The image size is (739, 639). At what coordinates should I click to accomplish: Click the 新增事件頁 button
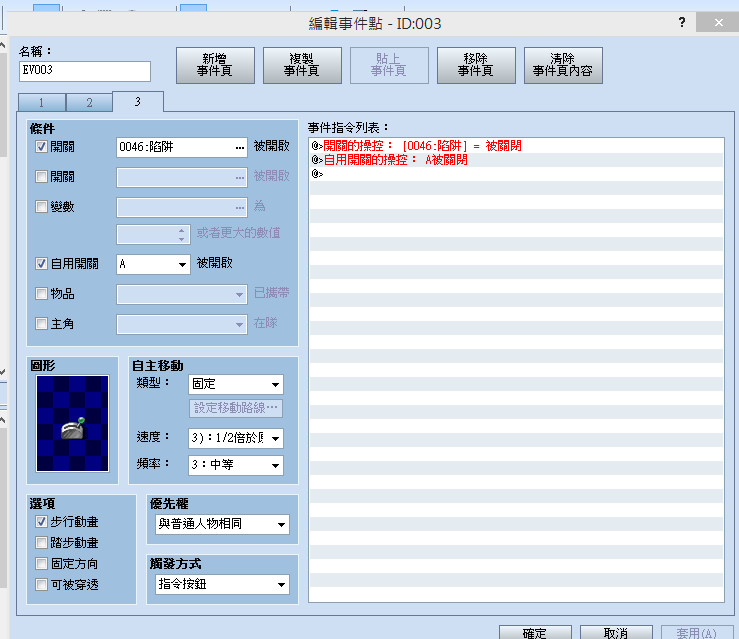[x=215, y=65]
